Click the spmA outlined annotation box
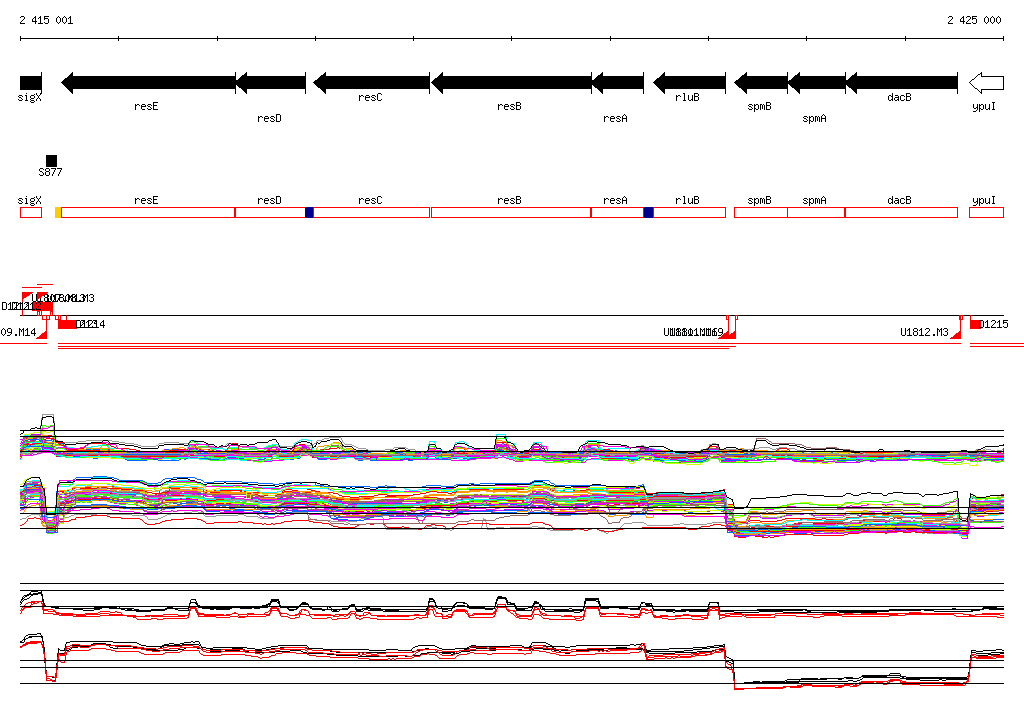1024x714 pixels. [x=815, y=213]
